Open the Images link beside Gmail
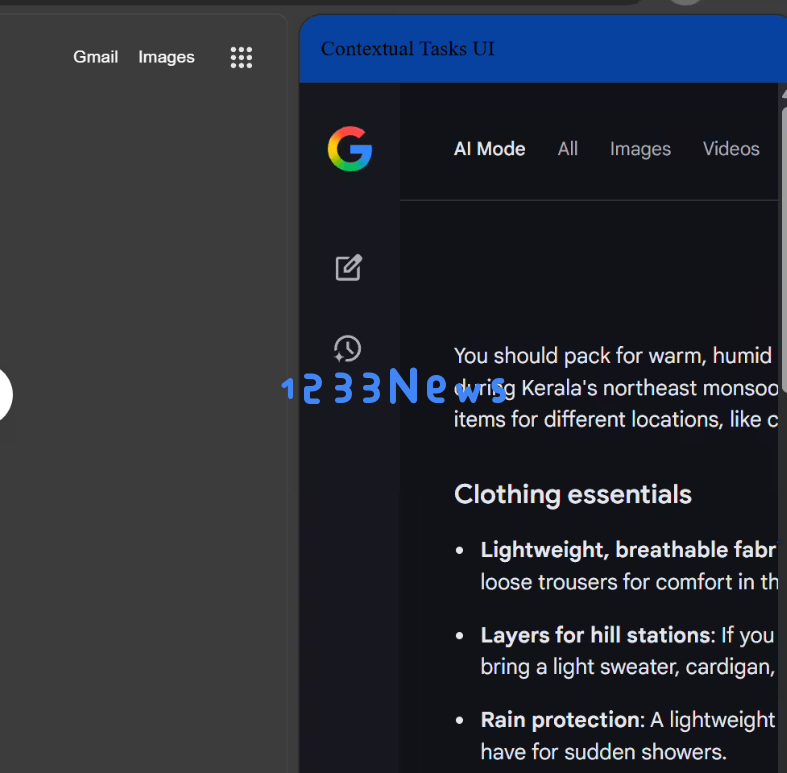The image size is (787, 773). 166,57
